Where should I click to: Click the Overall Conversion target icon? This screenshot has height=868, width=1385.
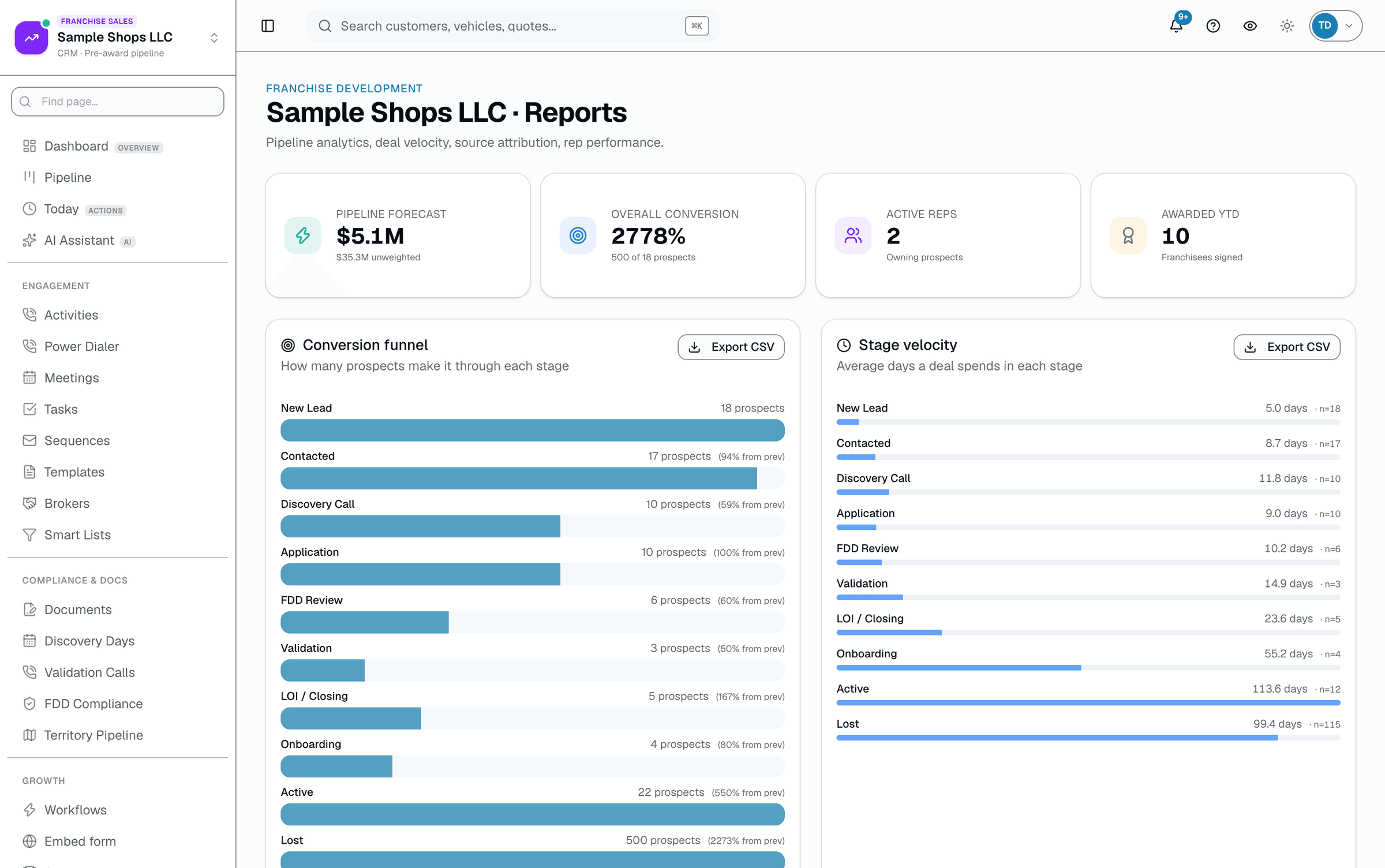tap(578, 235)
